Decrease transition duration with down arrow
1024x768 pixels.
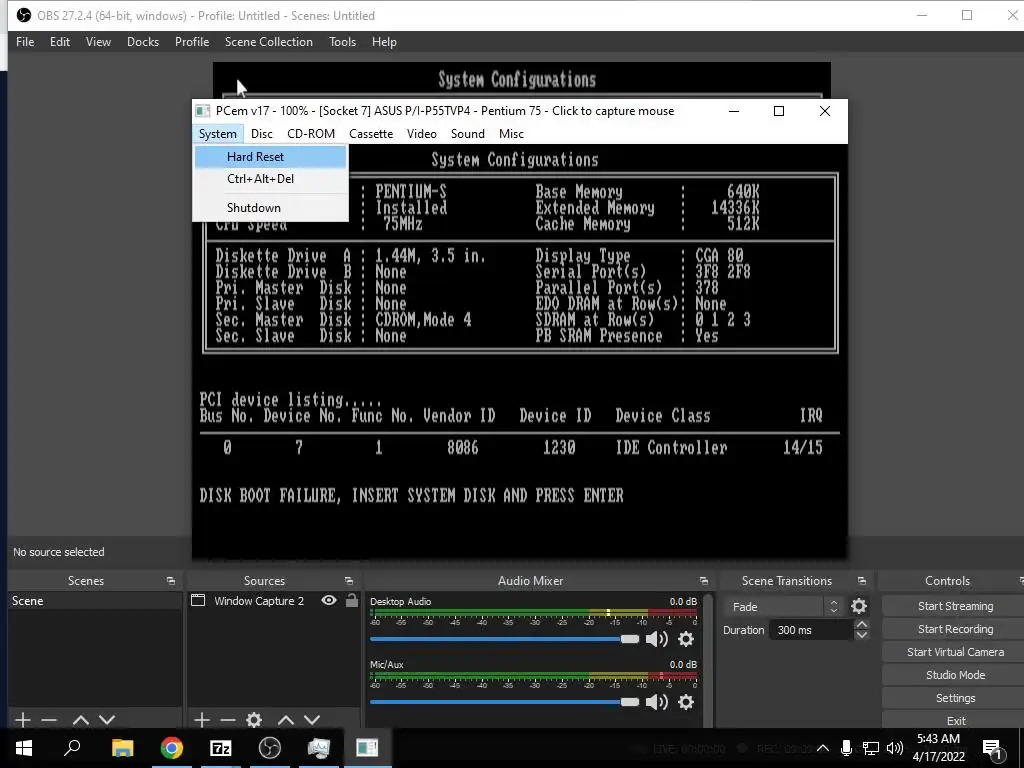click(x=861, y=635)
